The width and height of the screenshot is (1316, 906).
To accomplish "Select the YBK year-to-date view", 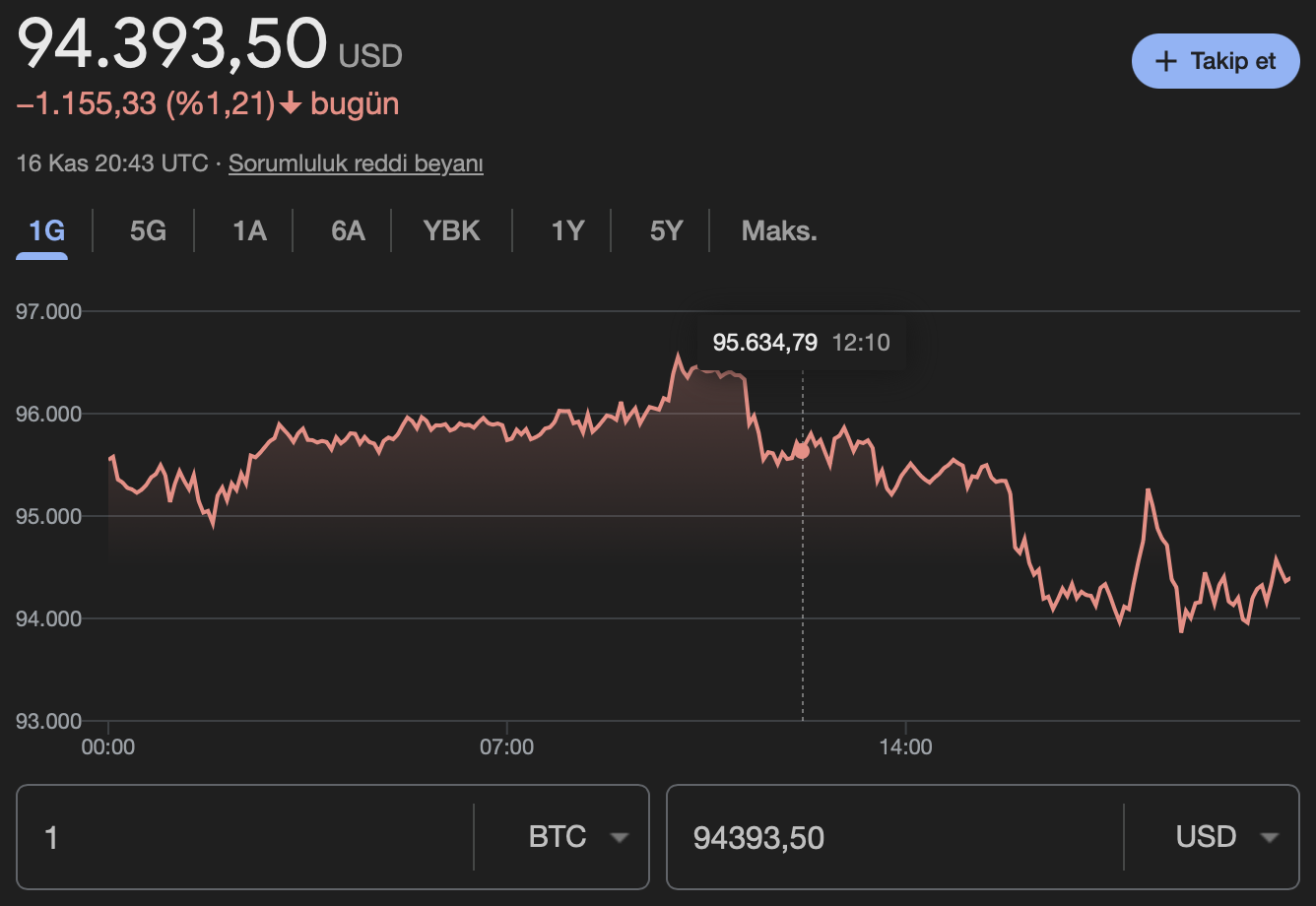I will click(452, 230).
